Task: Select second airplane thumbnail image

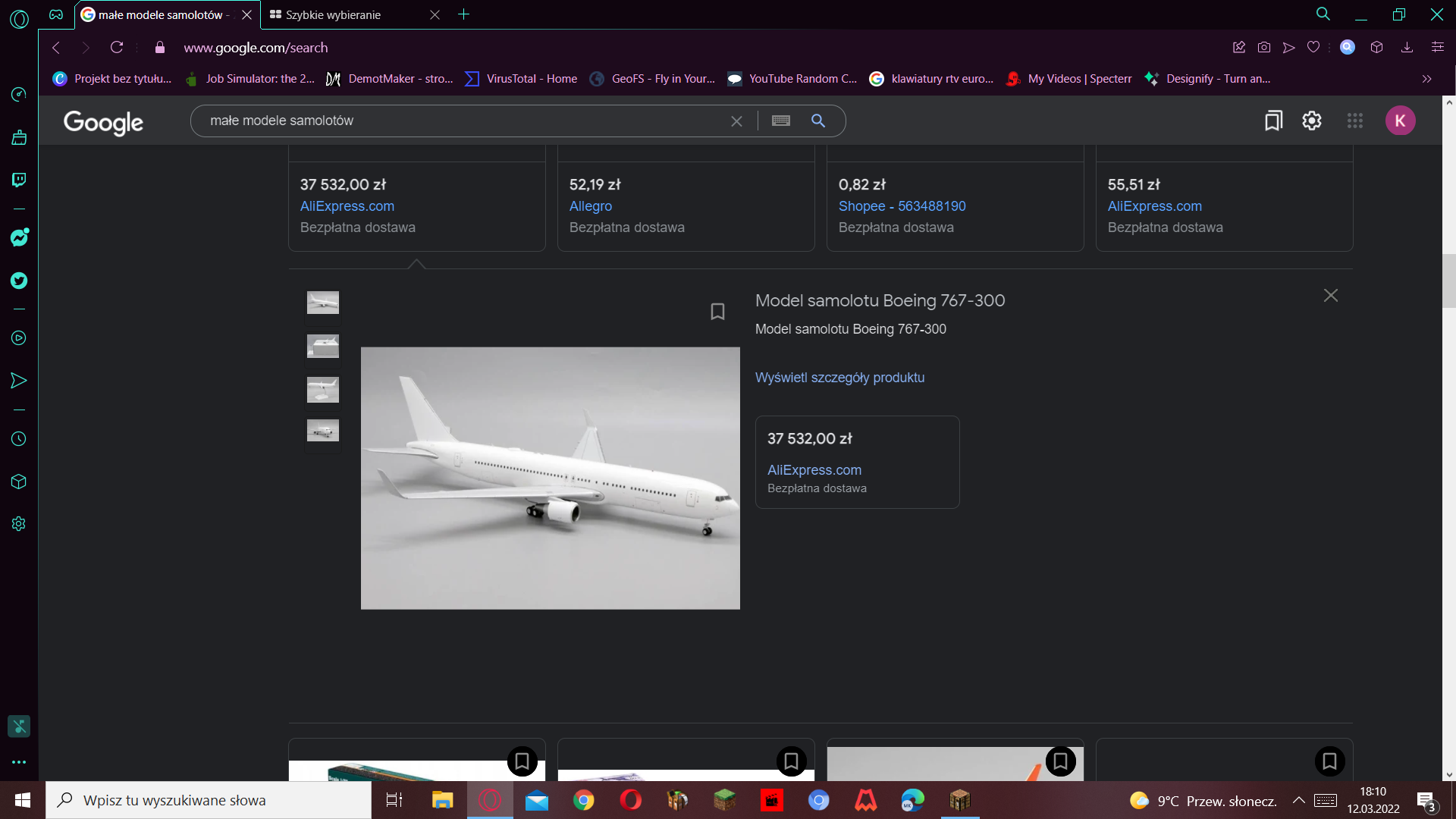Action: [323, 347]
